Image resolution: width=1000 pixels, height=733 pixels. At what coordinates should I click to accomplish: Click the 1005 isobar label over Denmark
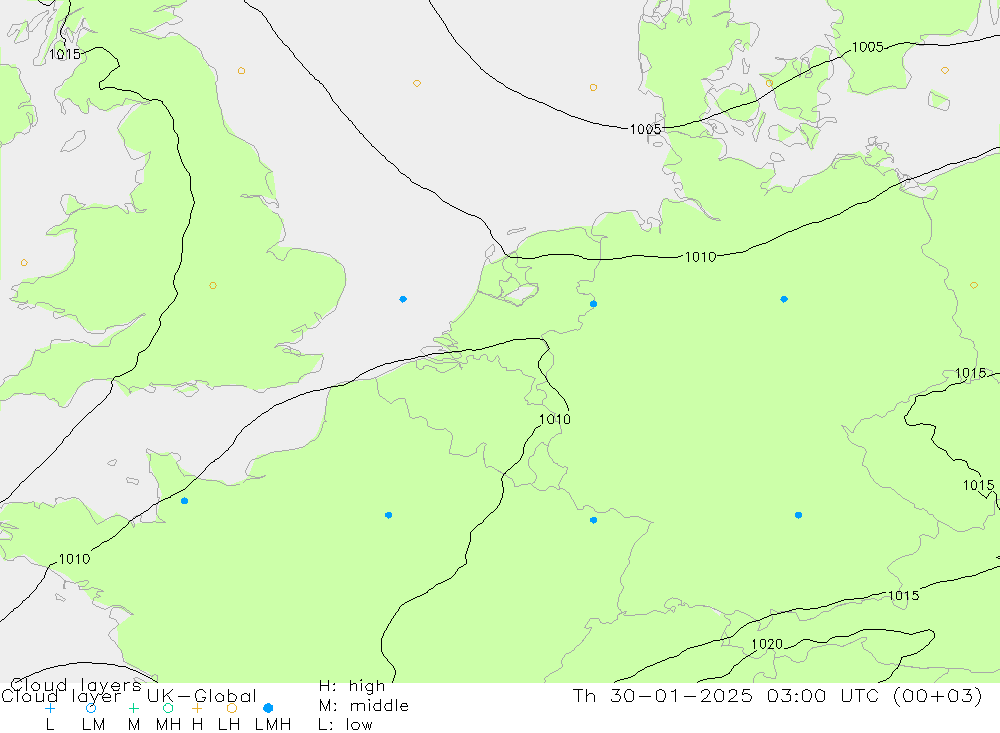868,47
